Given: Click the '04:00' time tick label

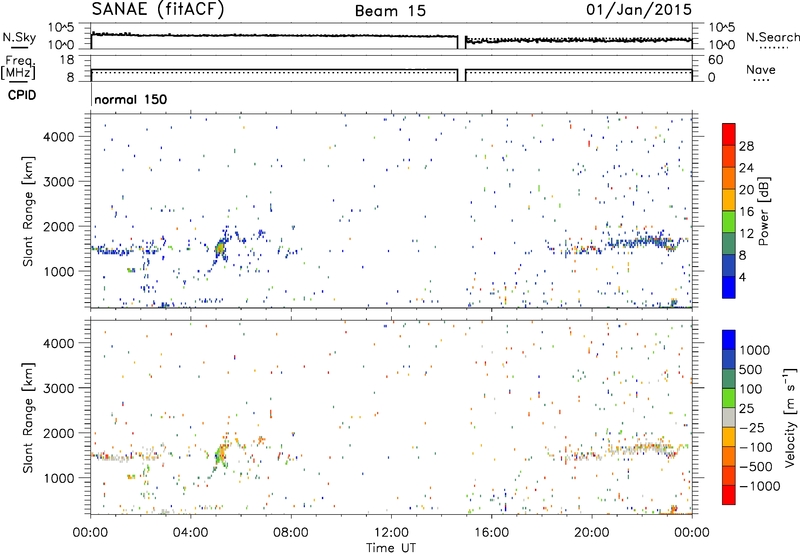Looking at the screenshot, I should click(190, 533).
